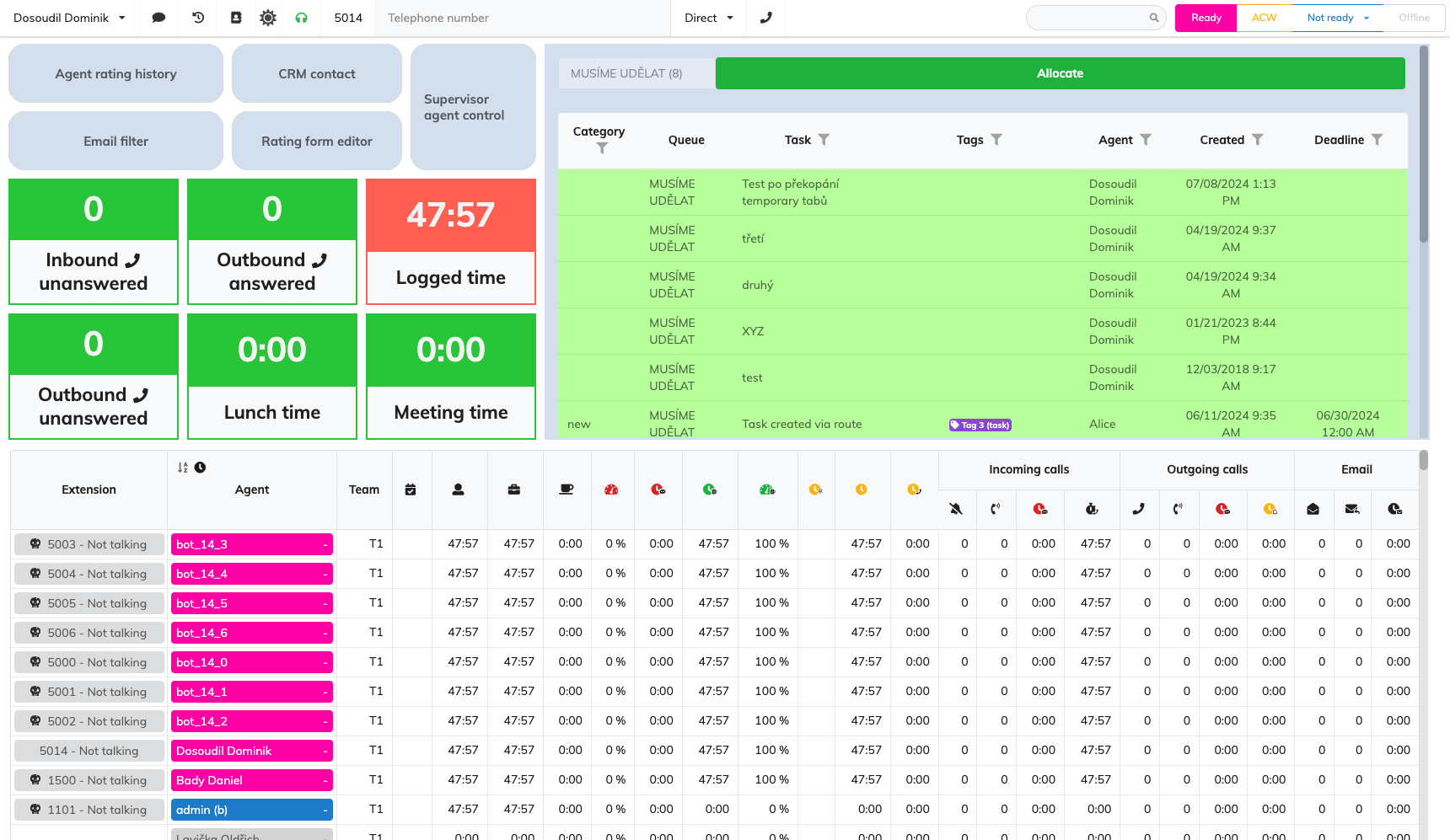Open Email filter tile
1450x840 pixels.
115,141
